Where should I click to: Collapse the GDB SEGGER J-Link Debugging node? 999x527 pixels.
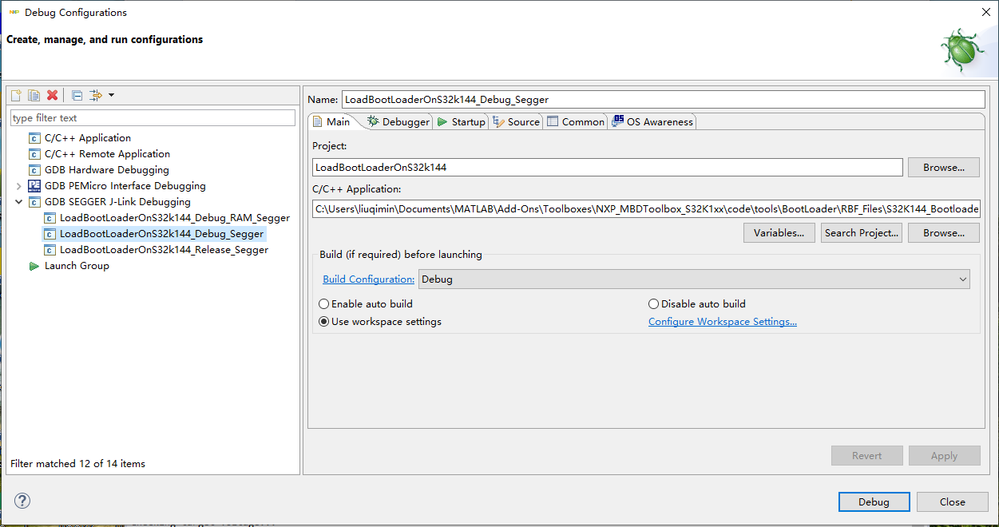(x=19, y=202)
